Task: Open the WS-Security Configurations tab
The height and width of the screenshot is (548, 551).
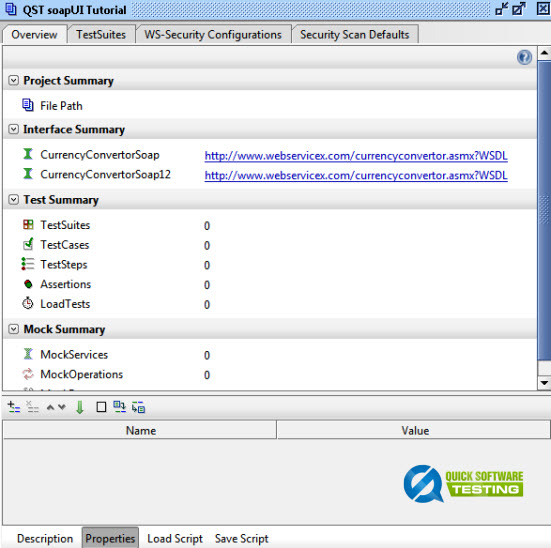Action: click(x=213, y=34)
